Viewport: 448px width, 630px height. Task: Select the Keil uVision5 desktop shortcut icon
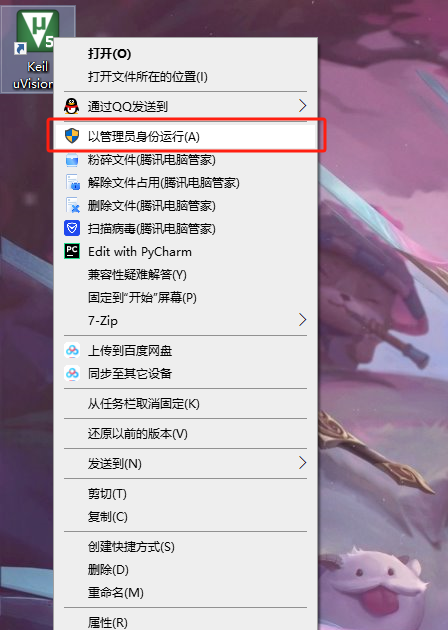[37, 31]
